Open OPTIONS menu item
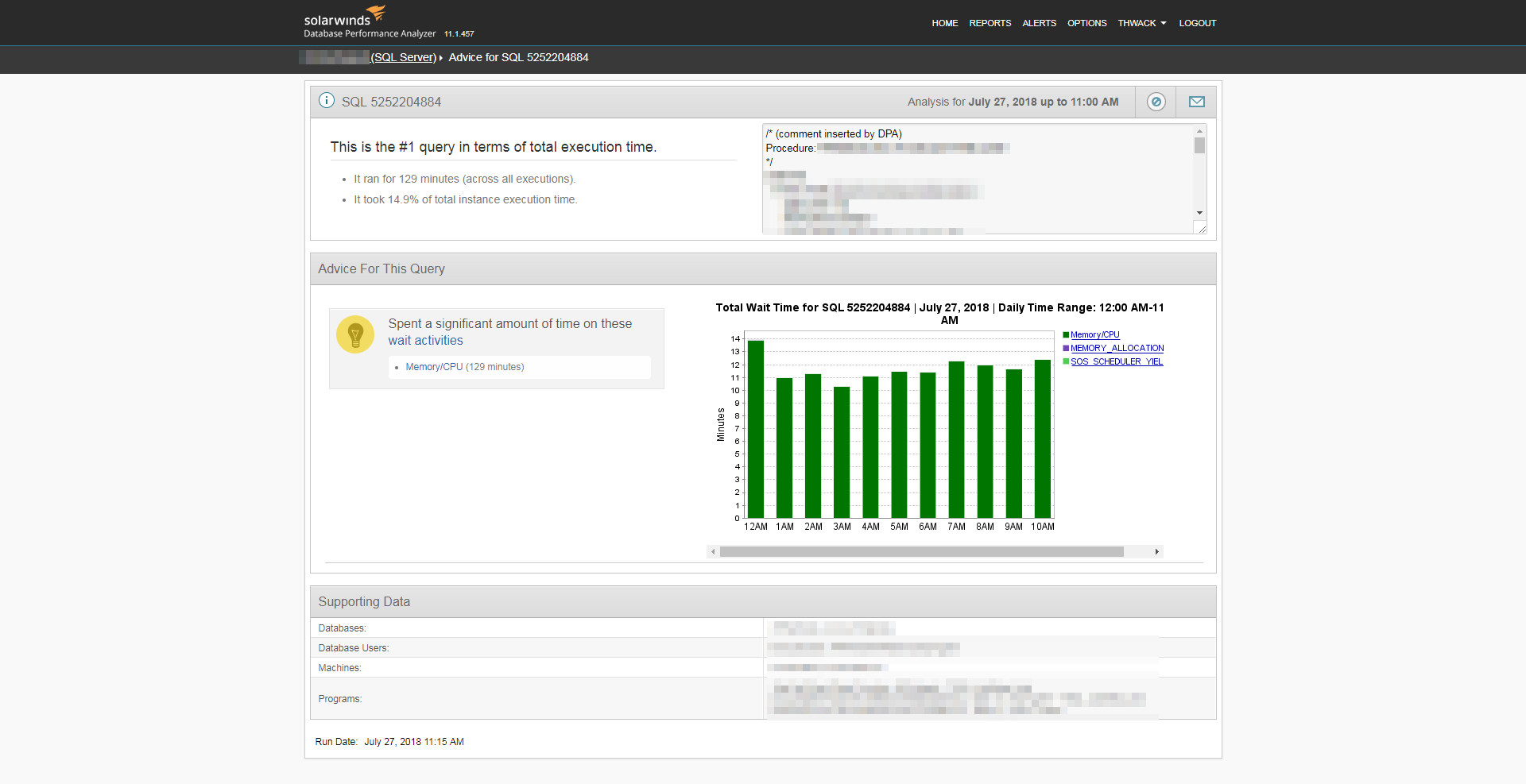 (1086, 23)
